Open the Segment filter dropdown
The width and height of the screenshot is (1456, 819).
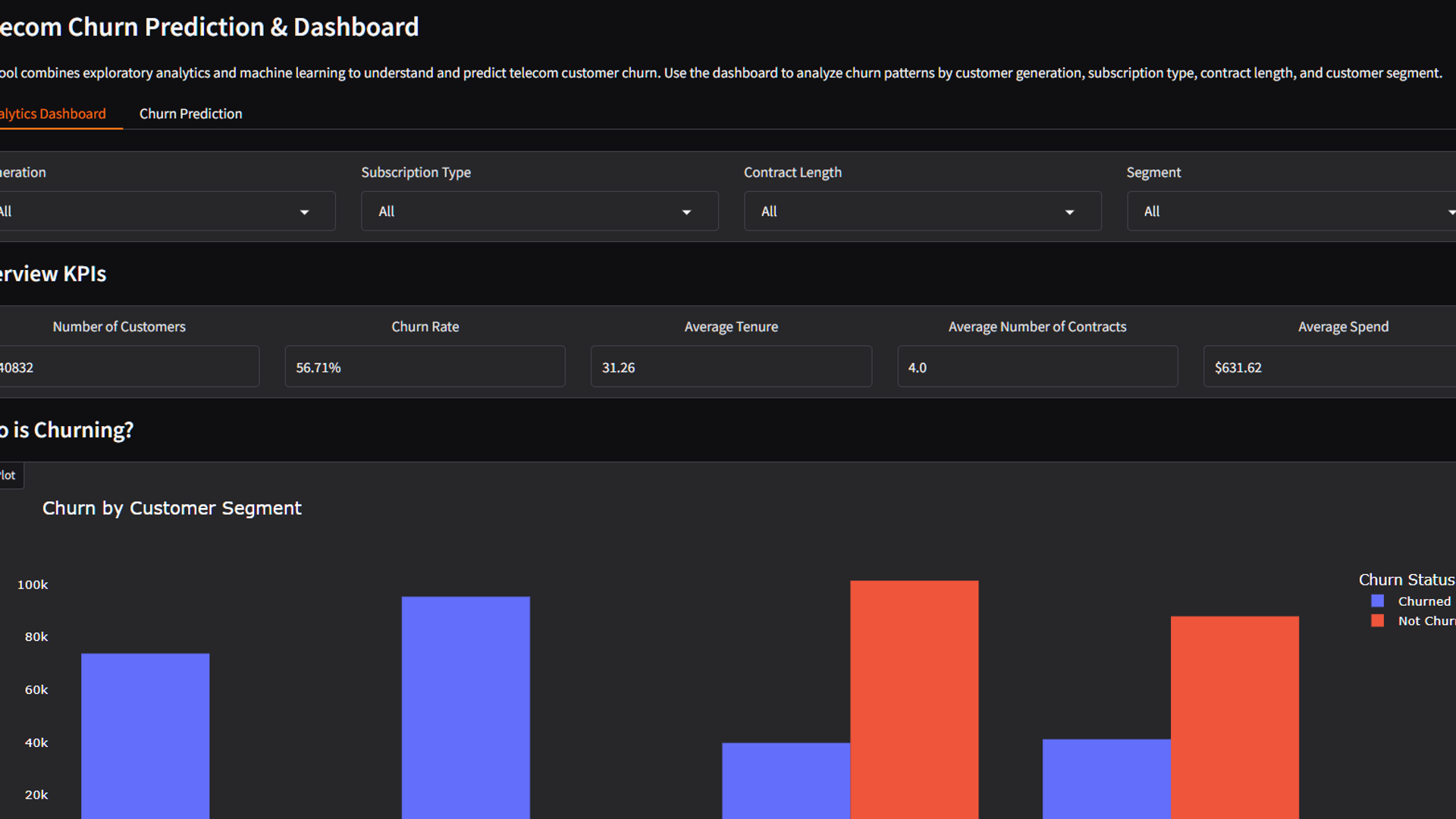[x=1291, y=211]
